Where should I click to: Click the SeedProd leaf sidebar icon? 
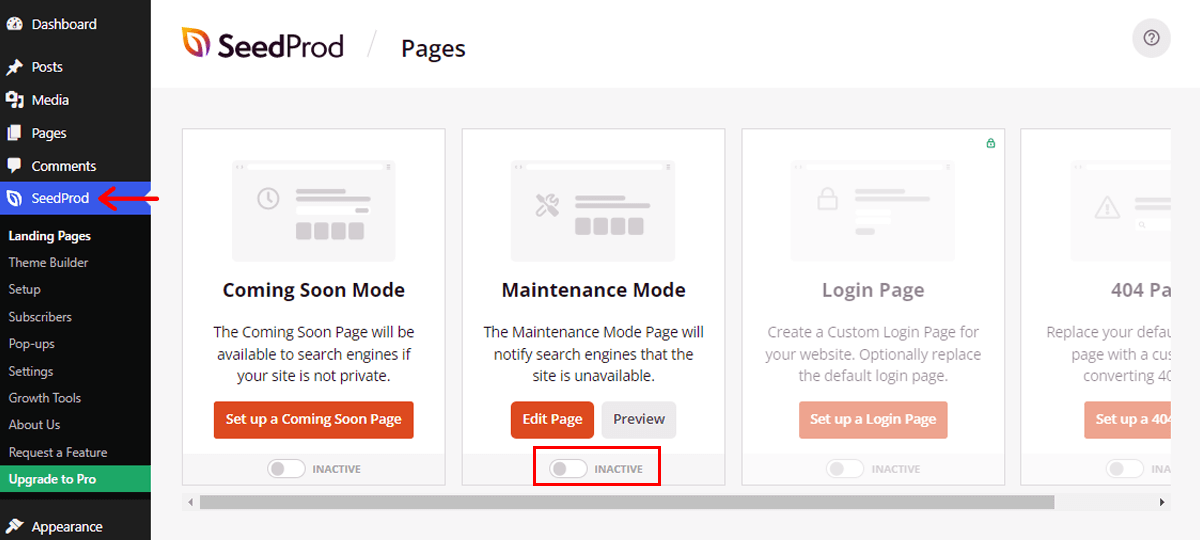tap(14, 198)
